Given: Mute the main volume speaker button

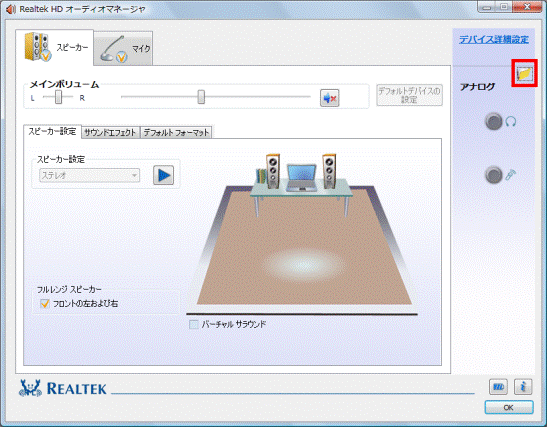Looking at the screenshot, I should [330, 98].
